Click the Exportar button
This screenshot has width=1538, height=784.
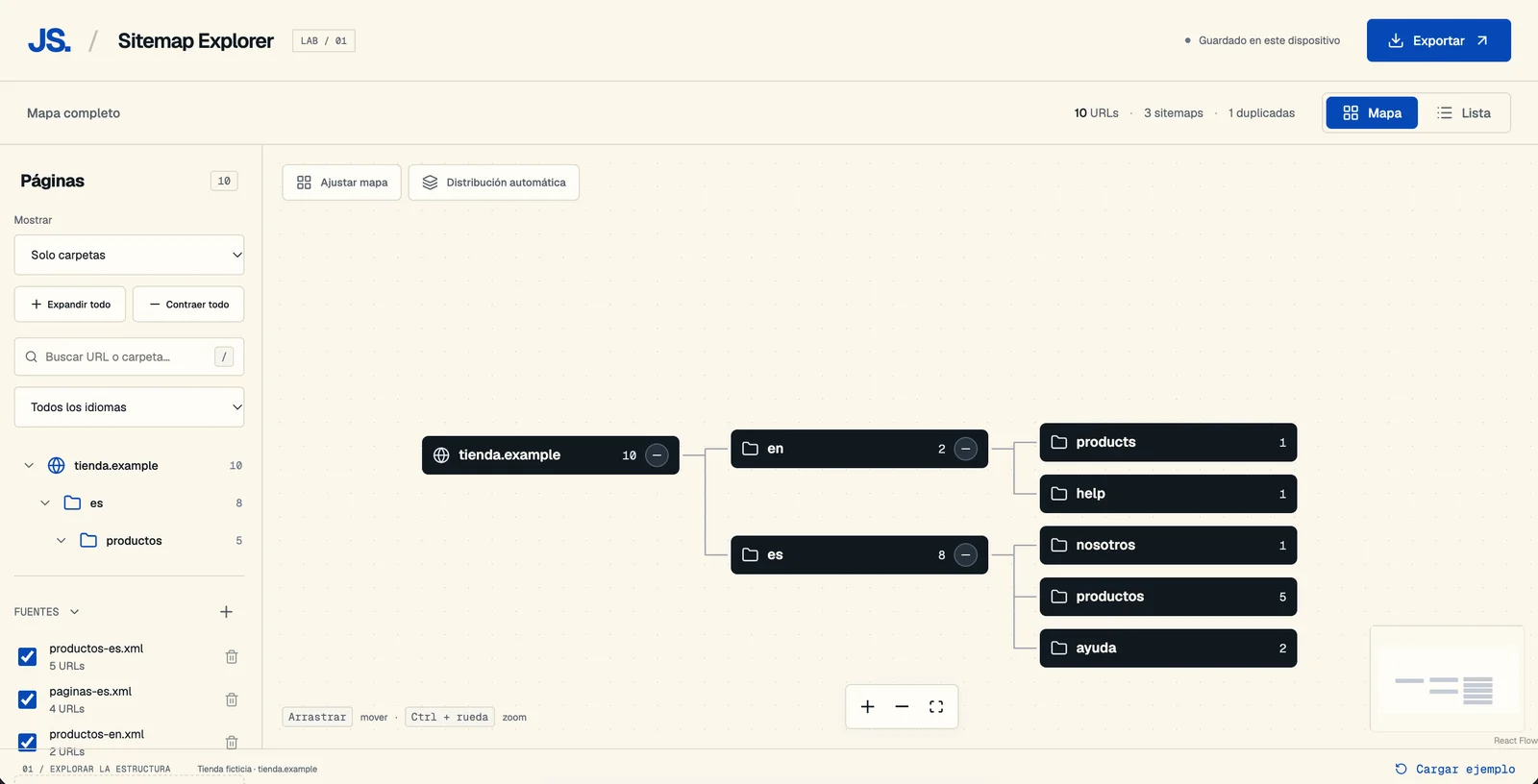pyautogui.click(x=1438, y=40)
